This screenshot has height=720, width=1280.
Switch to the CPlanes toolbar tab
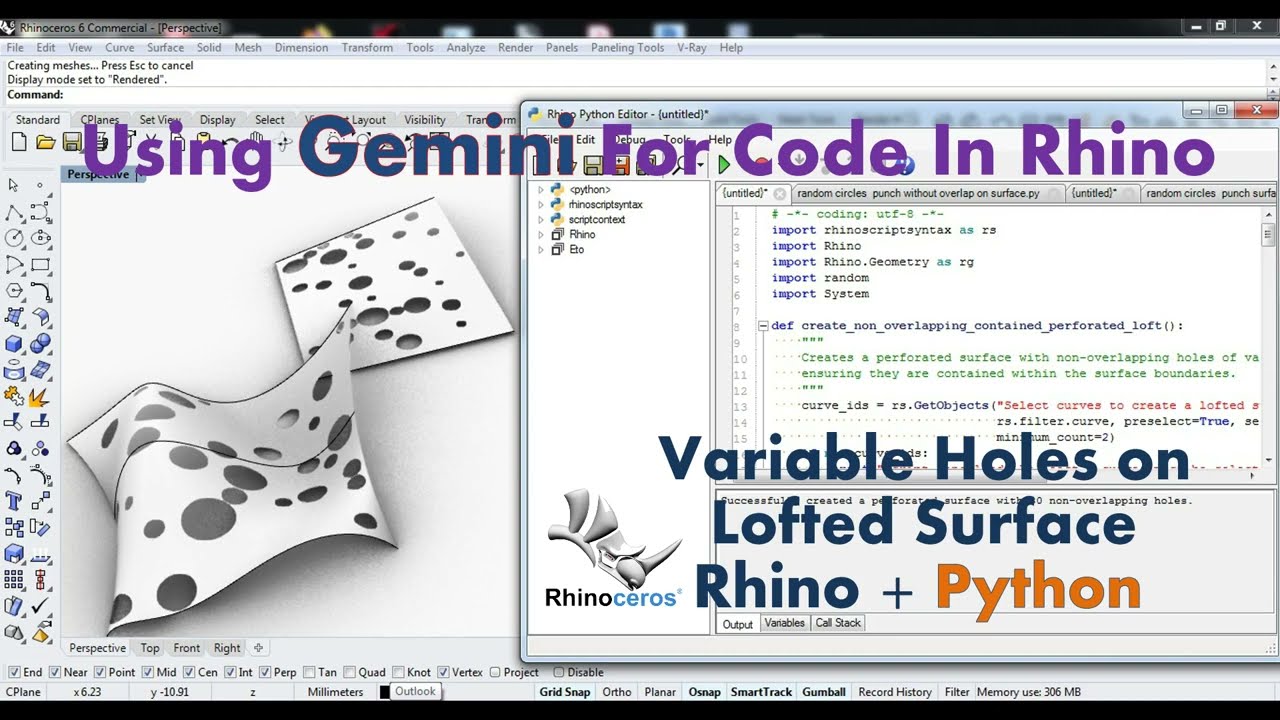click(x=100, y=120)
